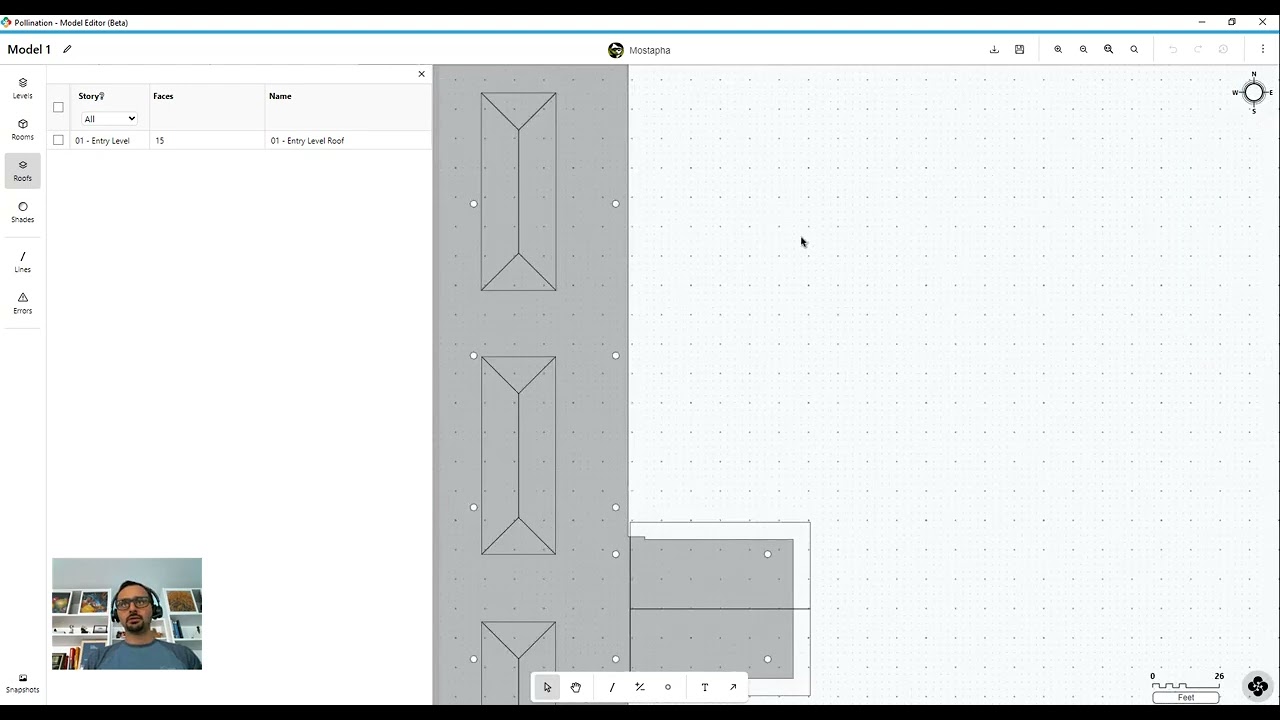Screen dimensions: 1280x720
Task: Toggle the Feet units scale button
Action: (x=1186, y=697)
